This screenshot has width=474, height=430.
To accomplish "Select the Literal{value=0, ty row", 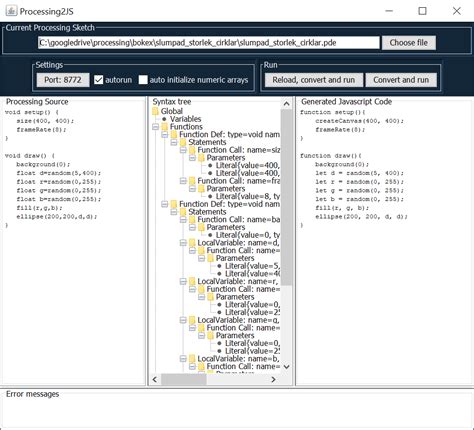I will [248, 235].
